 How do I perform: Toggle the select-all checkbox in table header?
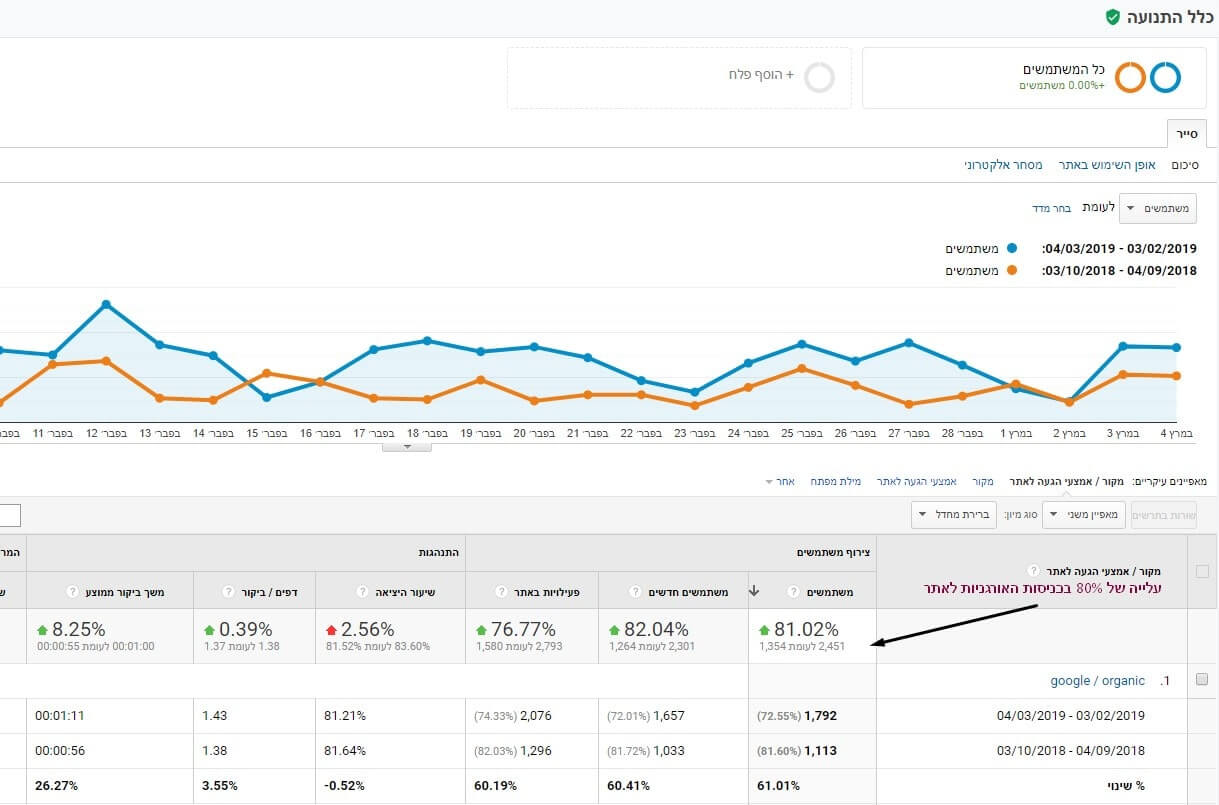[1201, 571]
